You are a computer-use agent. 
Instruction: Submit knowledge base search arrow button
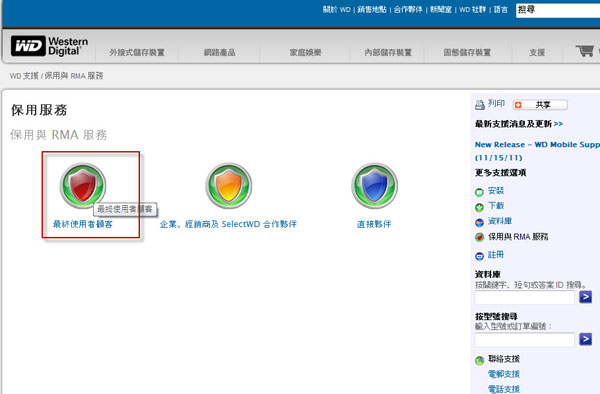coord(585,297)
